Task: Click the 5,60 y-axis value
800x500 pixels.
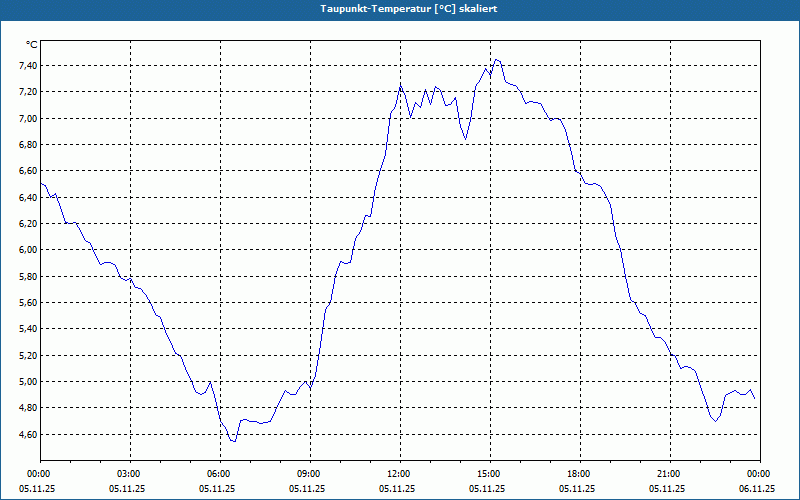Action: [x=28, y=303]
